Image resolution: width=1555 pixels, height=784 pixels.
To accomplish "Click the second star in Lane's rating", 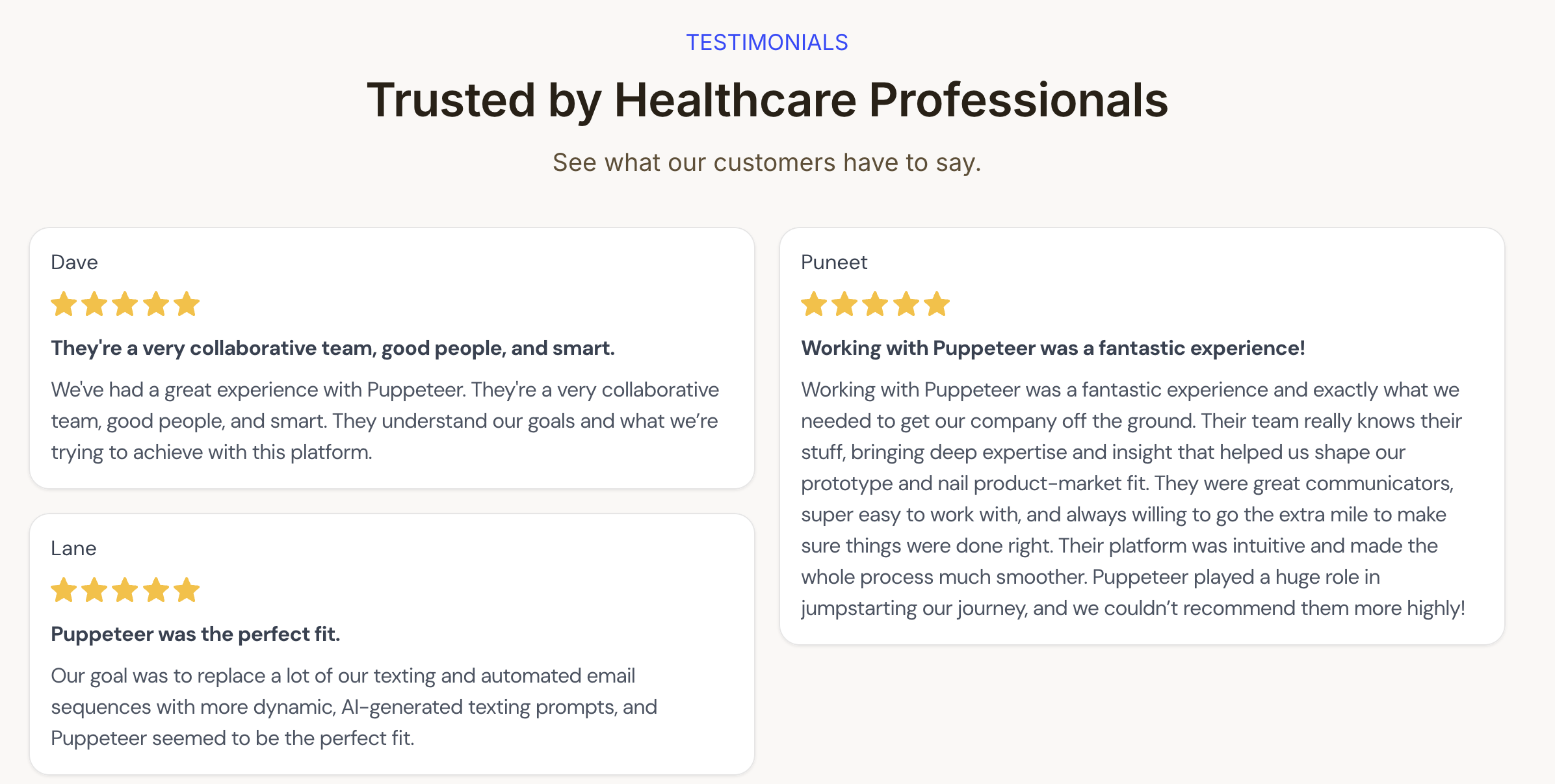I will [x=94, y=590].
